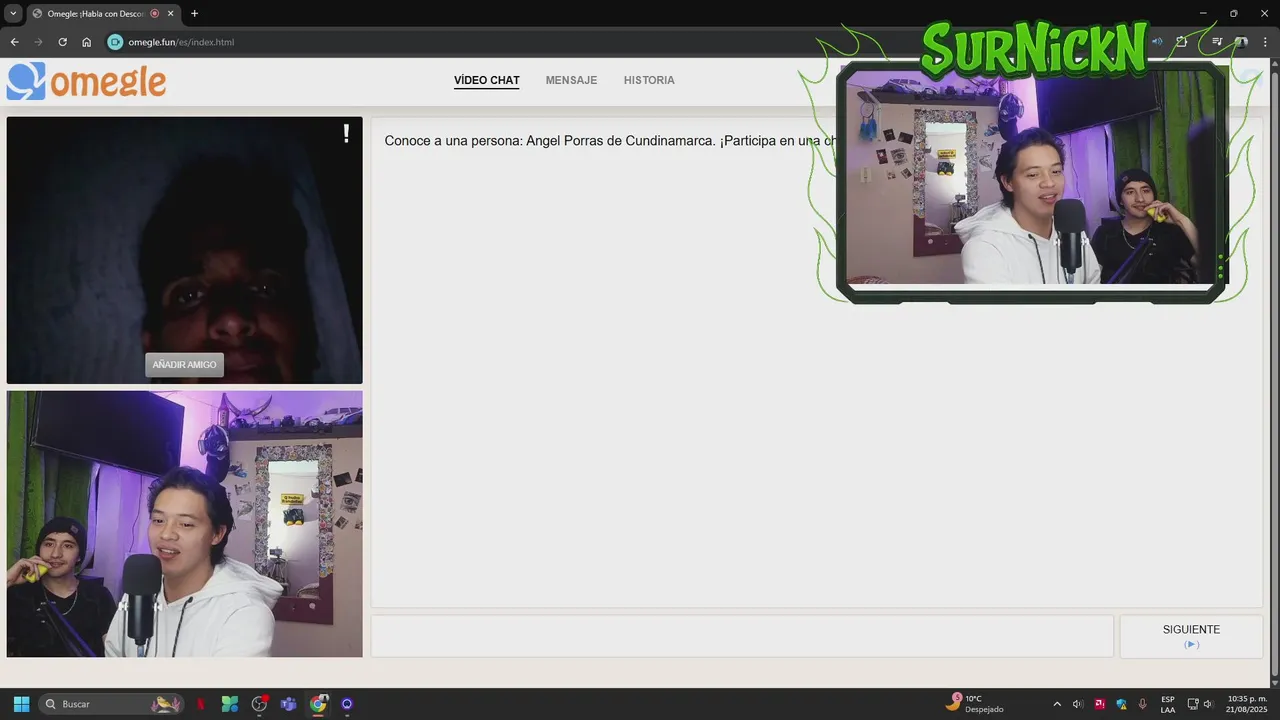Open Microsoft Teams from the taskbar
Viewport: 1280px width, 720px height.
coord(288,704)
